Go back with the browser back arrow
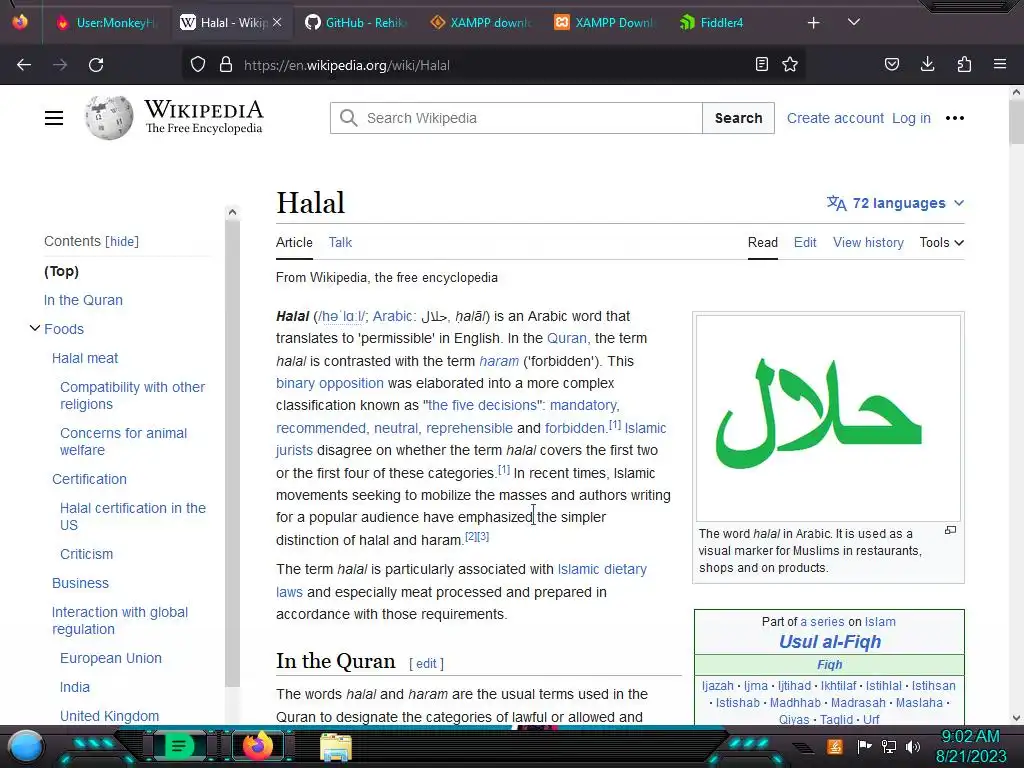 (24, 65)
